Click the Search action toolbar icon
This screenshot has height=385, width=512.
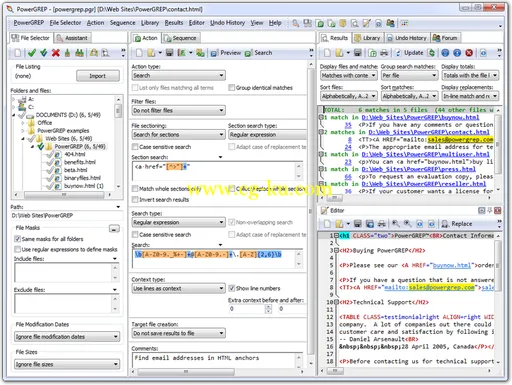click(248, 53)
